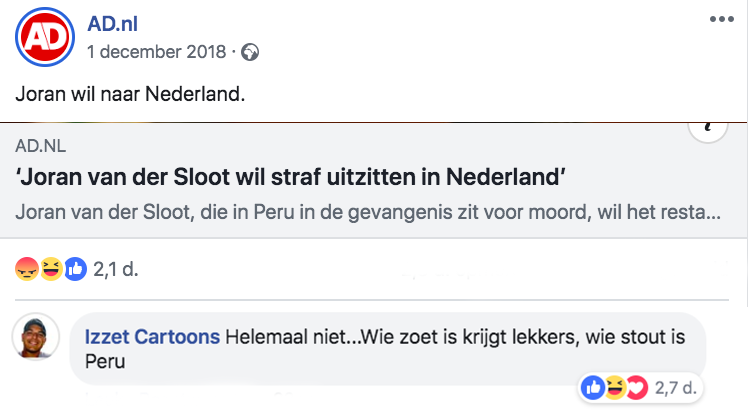Screen dimensions: 748x413
Task: Click the haha reaction icon on the comment
Action: [615, 386]
